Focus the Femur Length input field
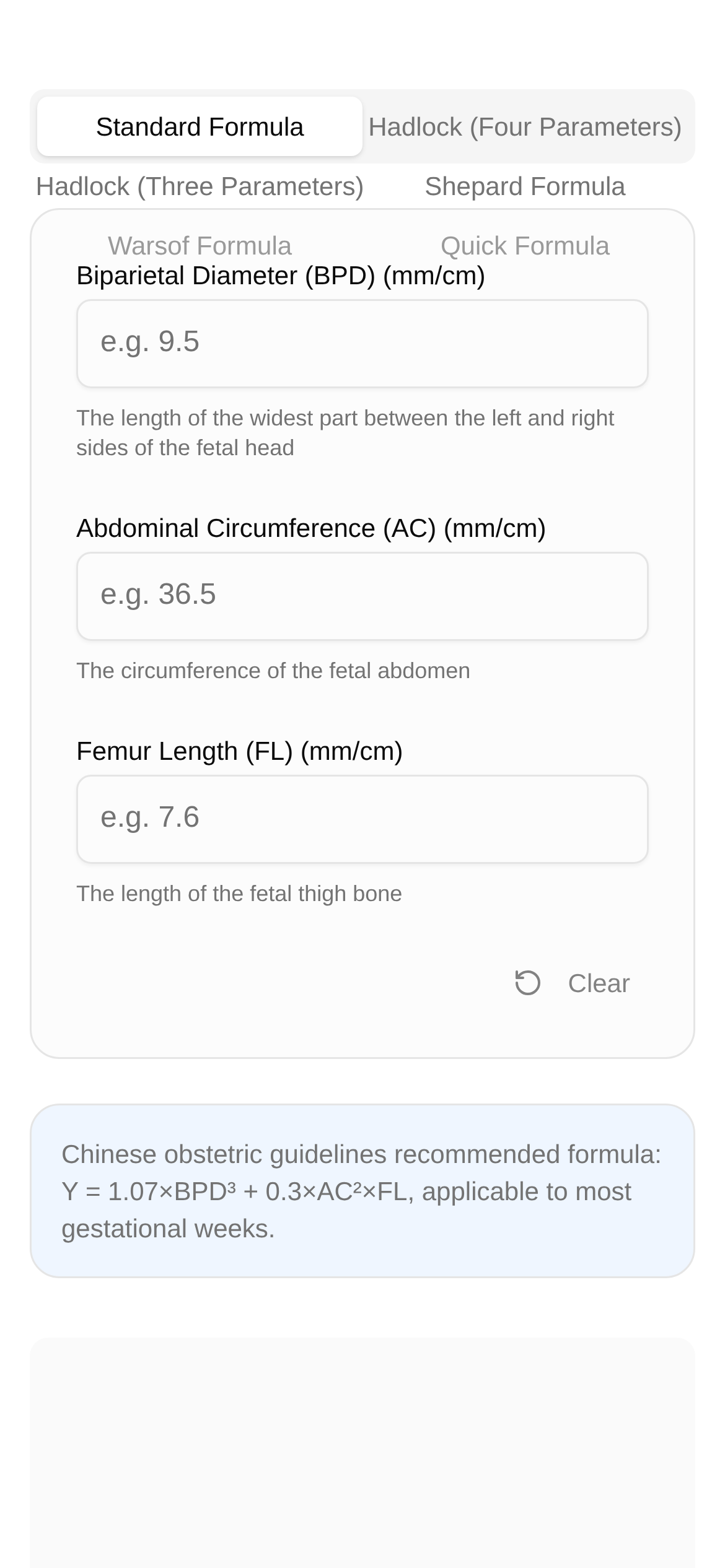The height and width of the screenshot is (1568, 725). coord(362,819)
